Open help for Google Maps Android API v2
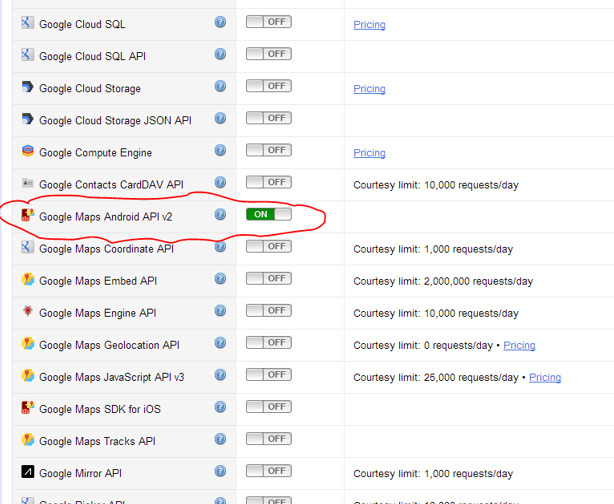Viewport: 614px width, 504px height. pos(220,215)
